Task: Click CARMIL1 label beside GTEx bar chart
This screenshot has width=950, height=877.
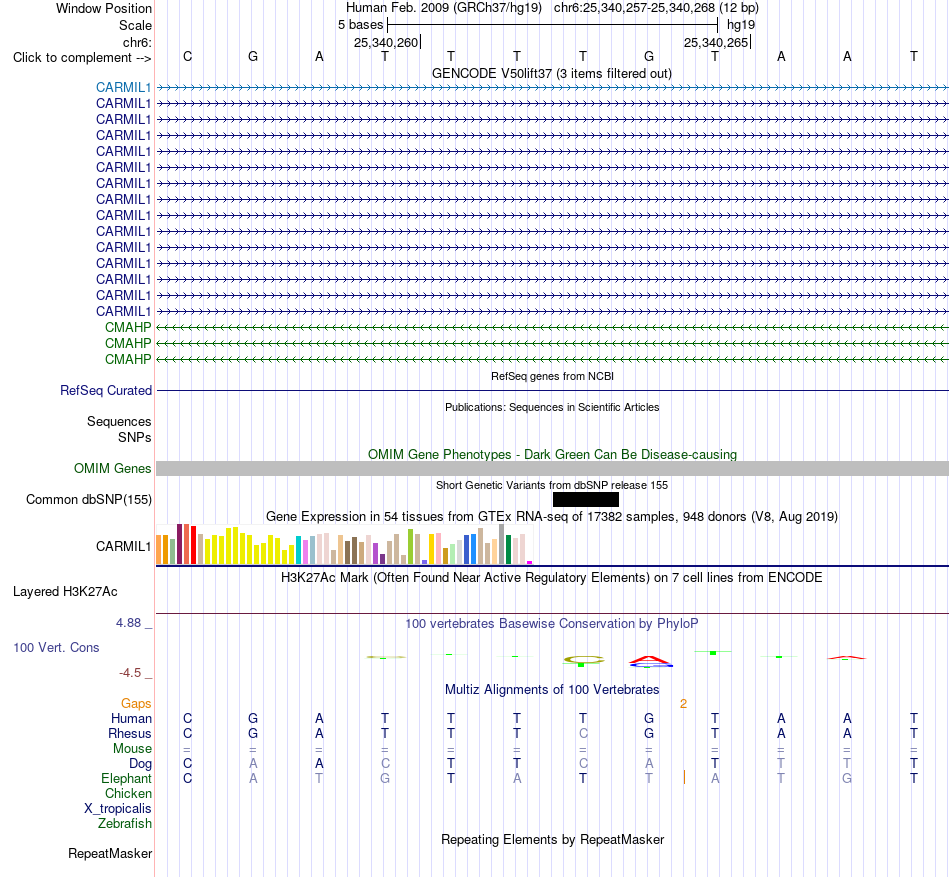Action: [x=123, y=546]
